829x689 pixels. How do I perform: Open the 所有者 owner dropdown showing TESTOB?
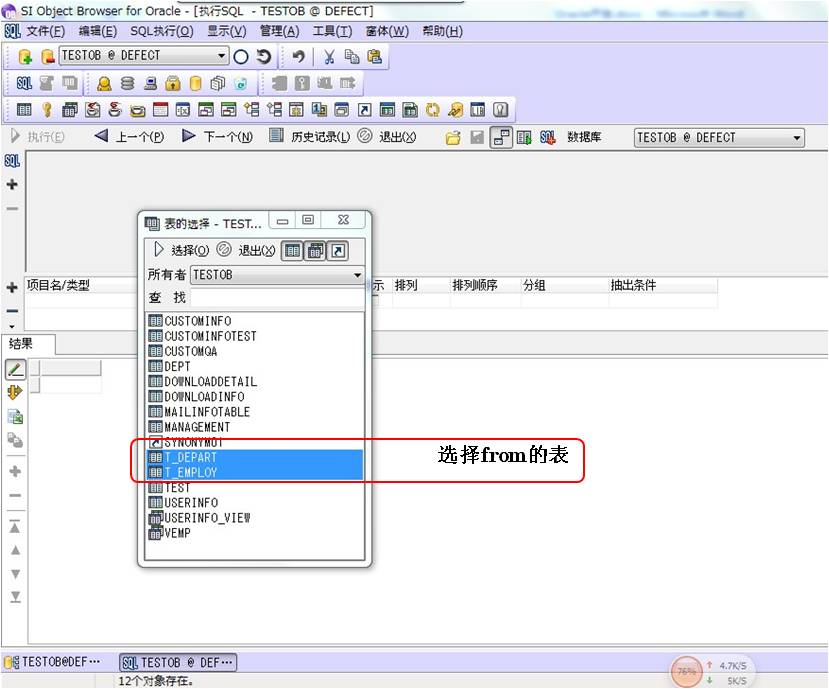[x=356, y=274]
